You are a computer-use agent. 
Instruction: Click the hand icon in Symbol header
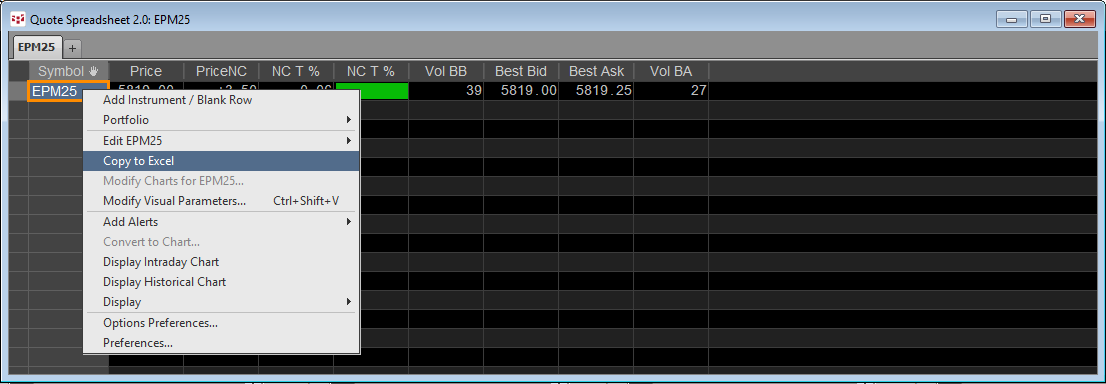[x=93, y=71]
